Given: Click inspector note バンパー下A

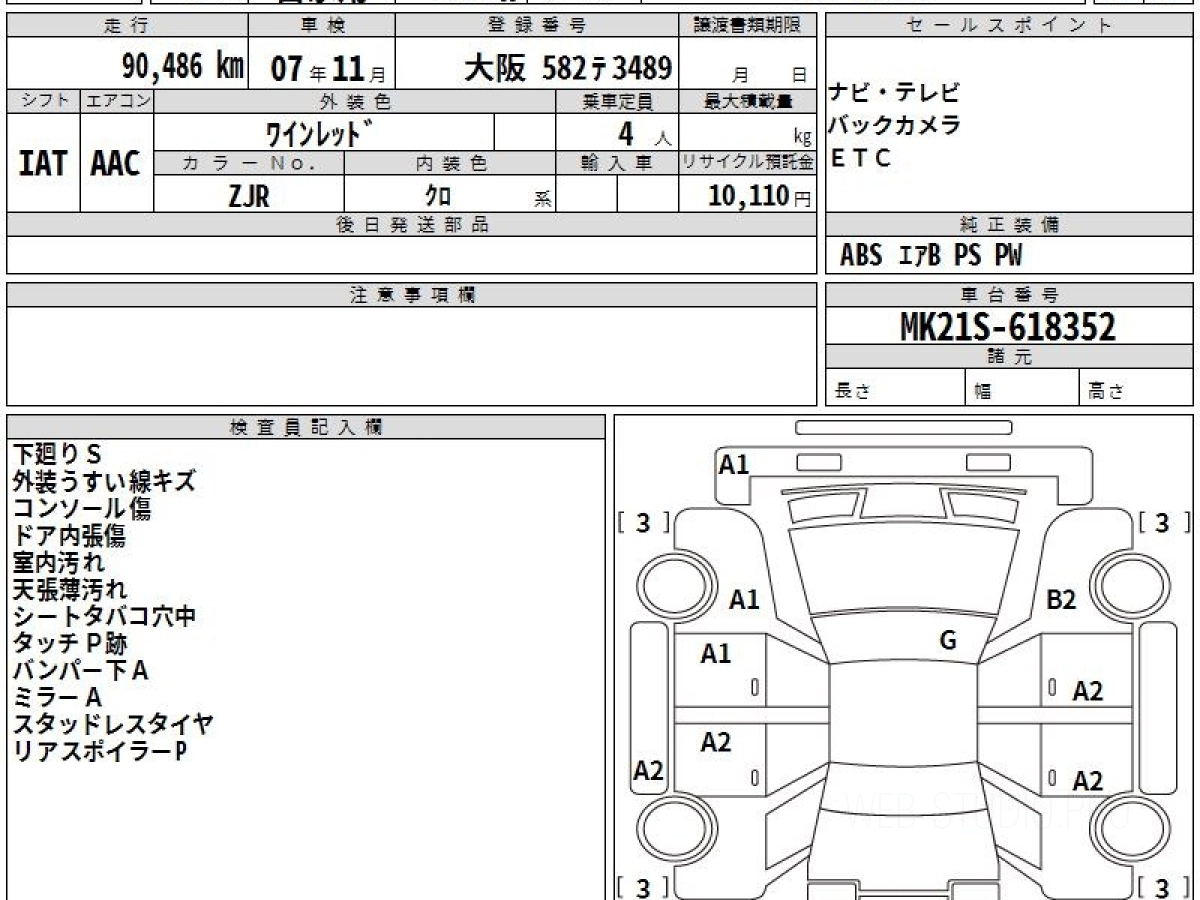Looking at the screenshot, I should [x=81, y=670].
